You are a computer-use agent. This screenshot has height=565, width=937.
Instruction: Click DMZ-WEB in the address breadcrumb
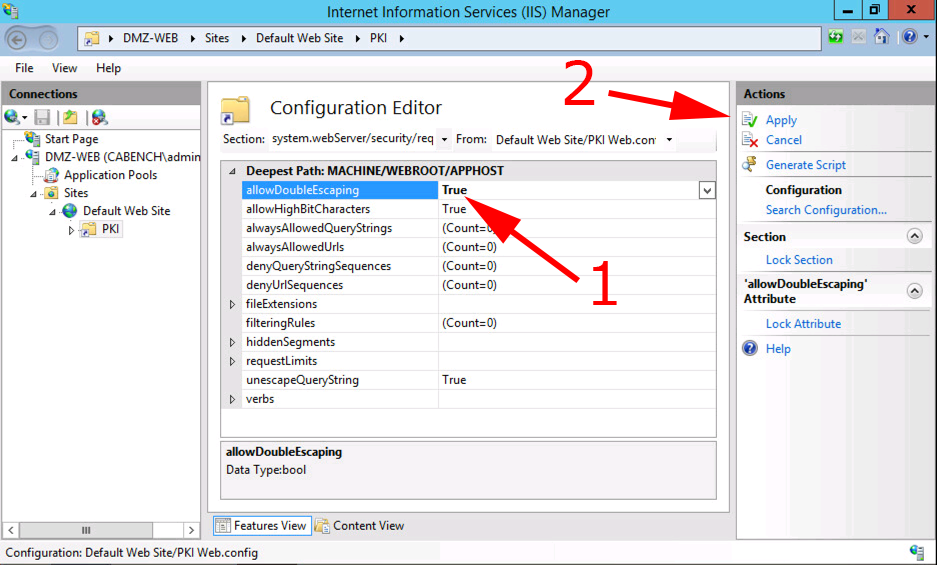(x=151, y=38)
